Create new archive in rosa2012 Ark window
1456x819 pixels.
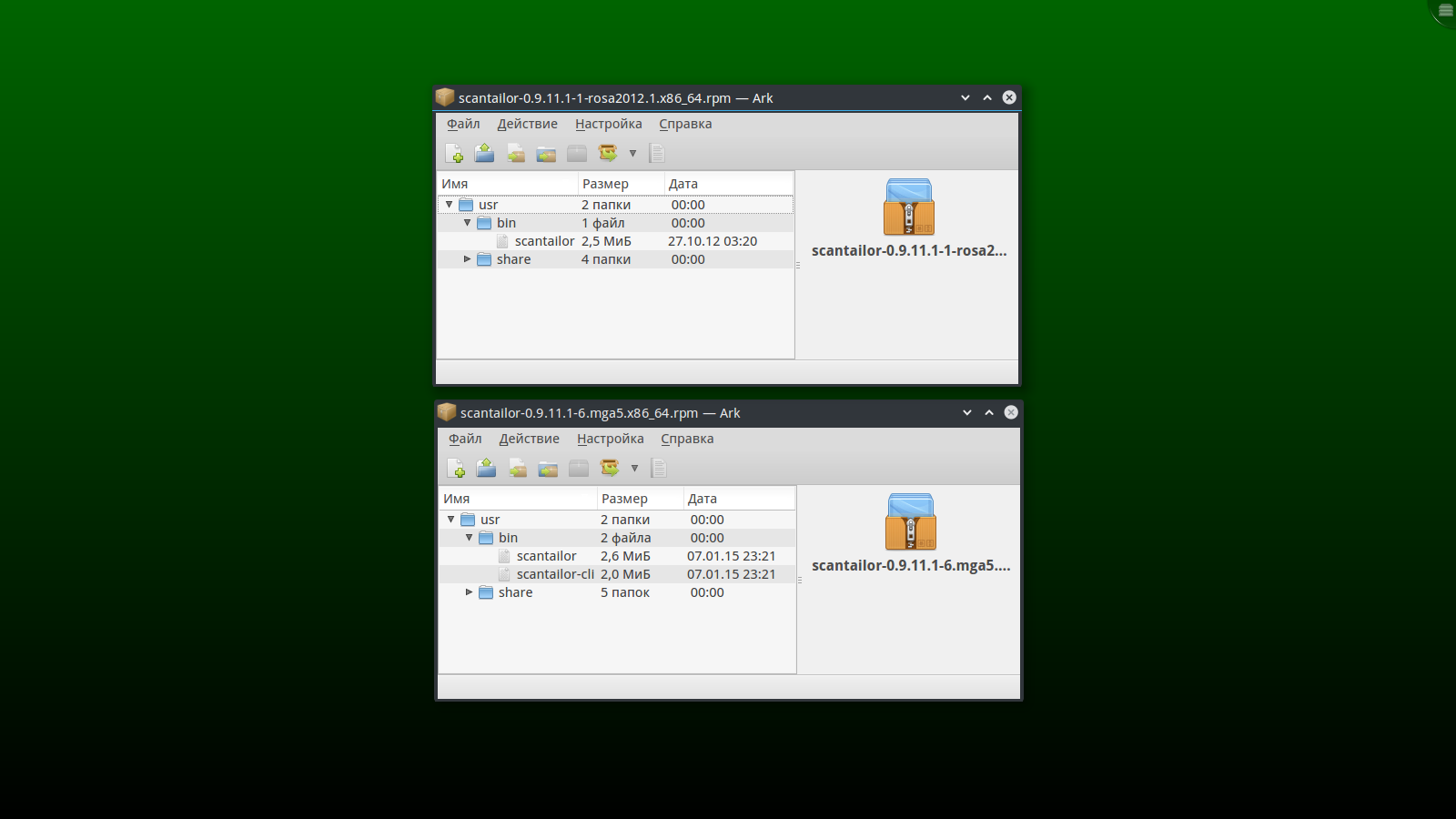coord(454,153)
